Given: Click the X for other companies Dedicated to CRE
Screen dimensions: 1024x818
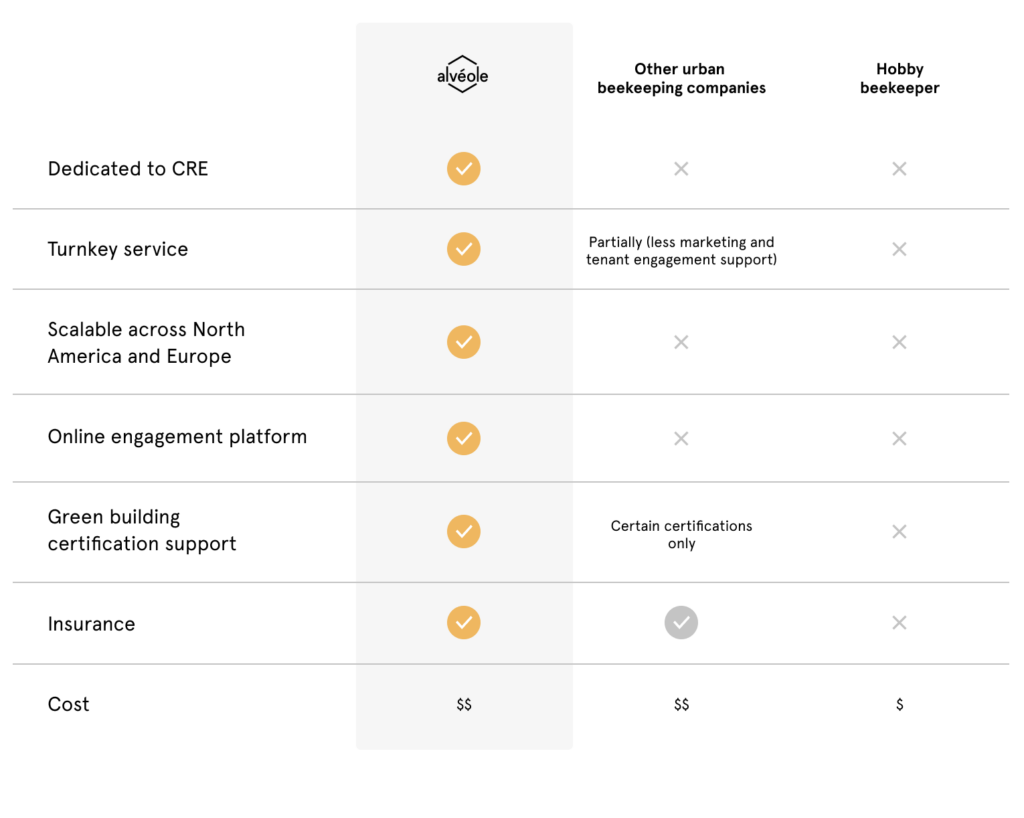Looking at the screenshot, I should (681, 168).
